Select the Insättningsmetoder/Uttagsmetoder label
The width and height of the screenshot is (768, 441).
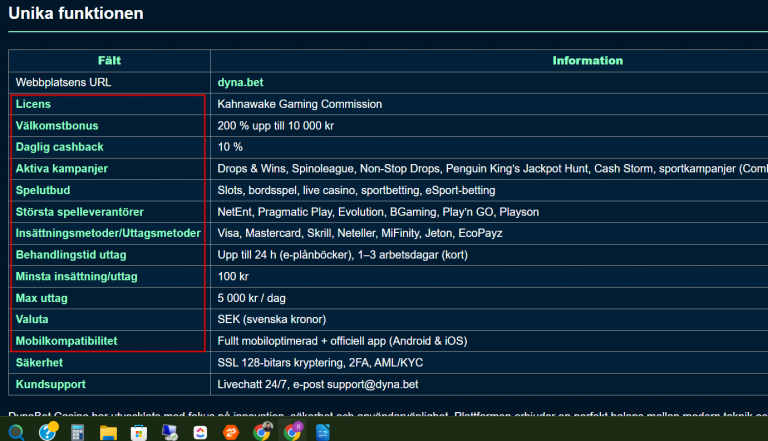[108, 233]
